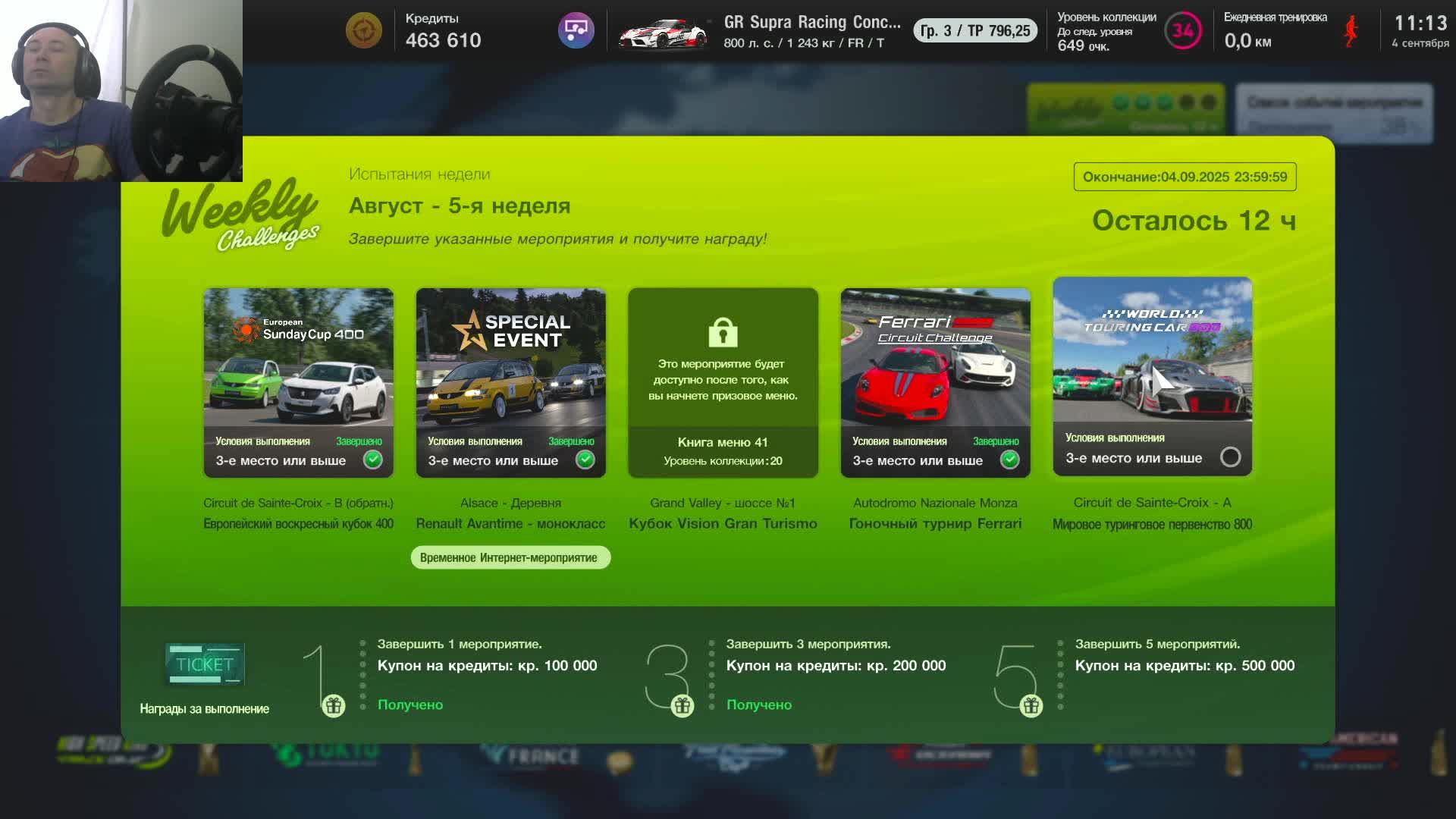Click the Ticket rewards image
Viewport: 1456px width, 819px height.
coord(202,663)
